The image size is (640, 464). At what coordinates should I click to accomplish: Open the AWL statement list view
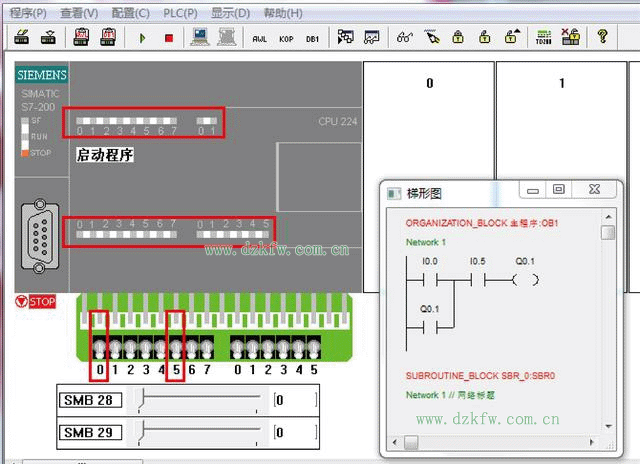click(x=260, y=38)
